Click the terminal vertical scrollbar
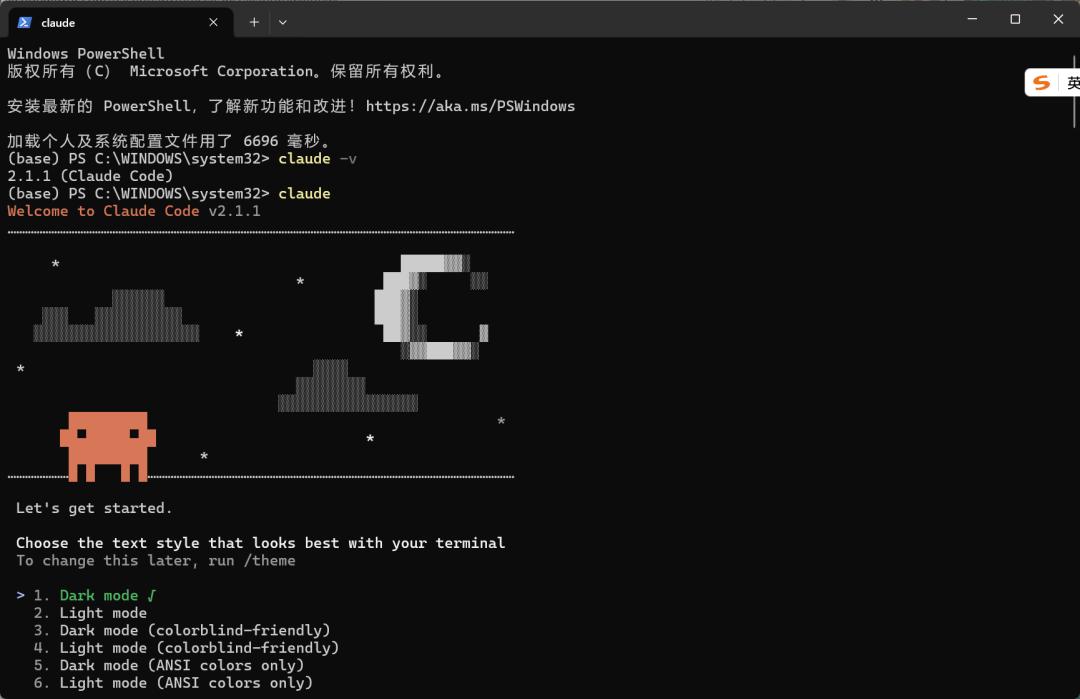1080x699 pixels. pyautogui.click(x=1074, y=93)
